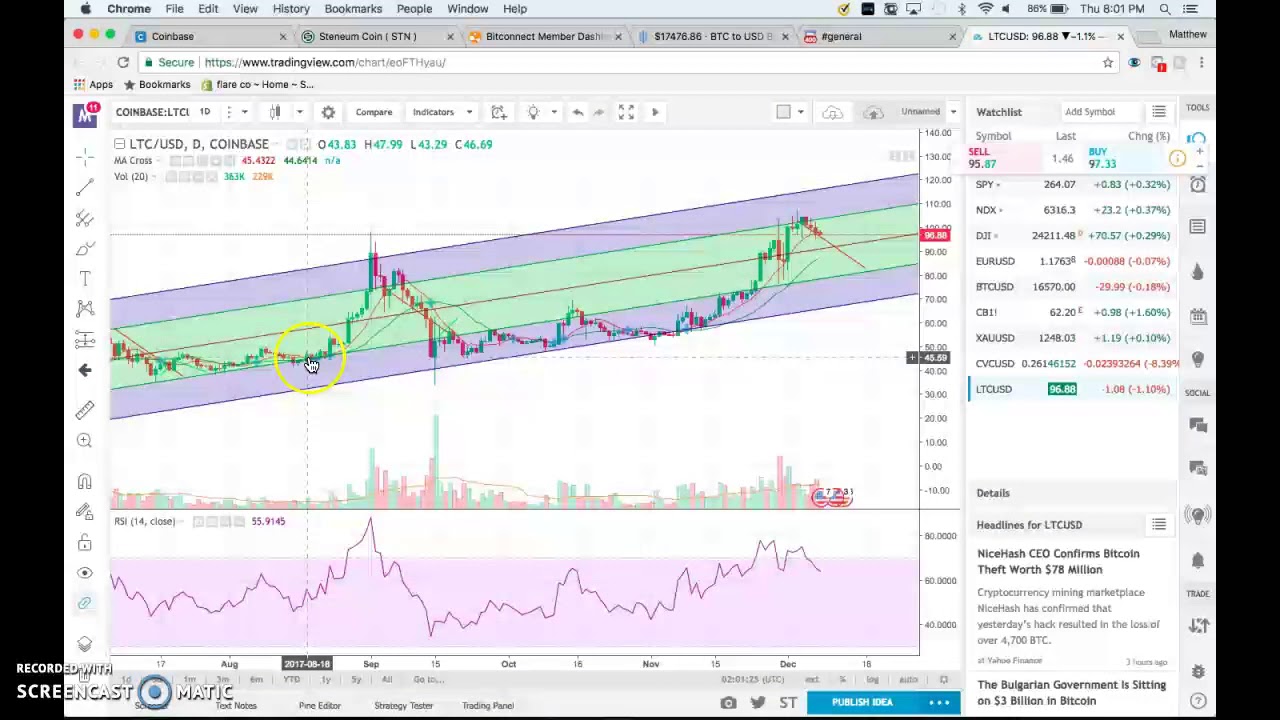Set chart range to YTD
The image size is (1280, 720).
[x=291, y=680]
